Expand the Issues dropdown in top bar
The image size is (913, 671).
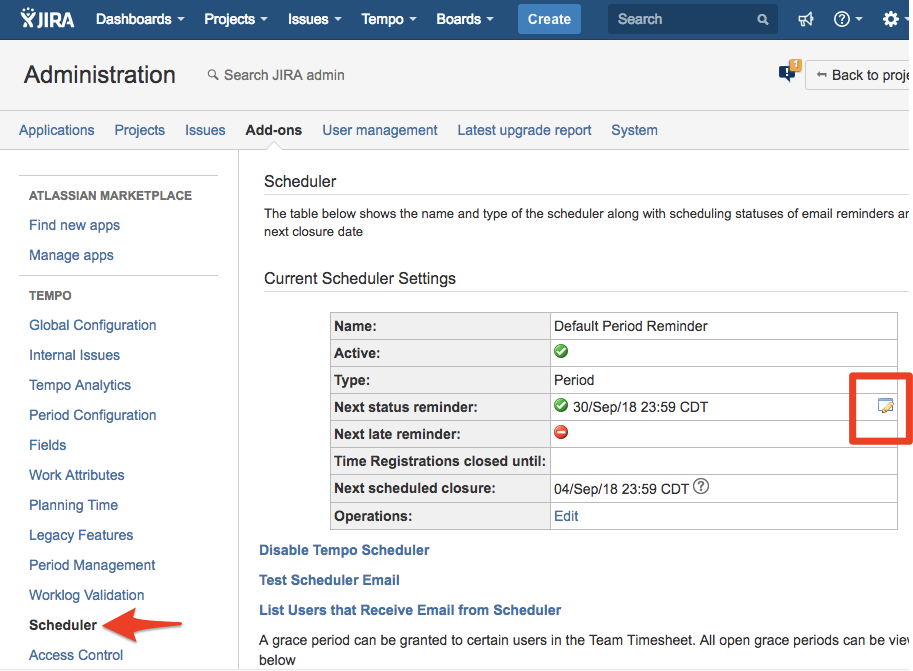pos(314,19)
